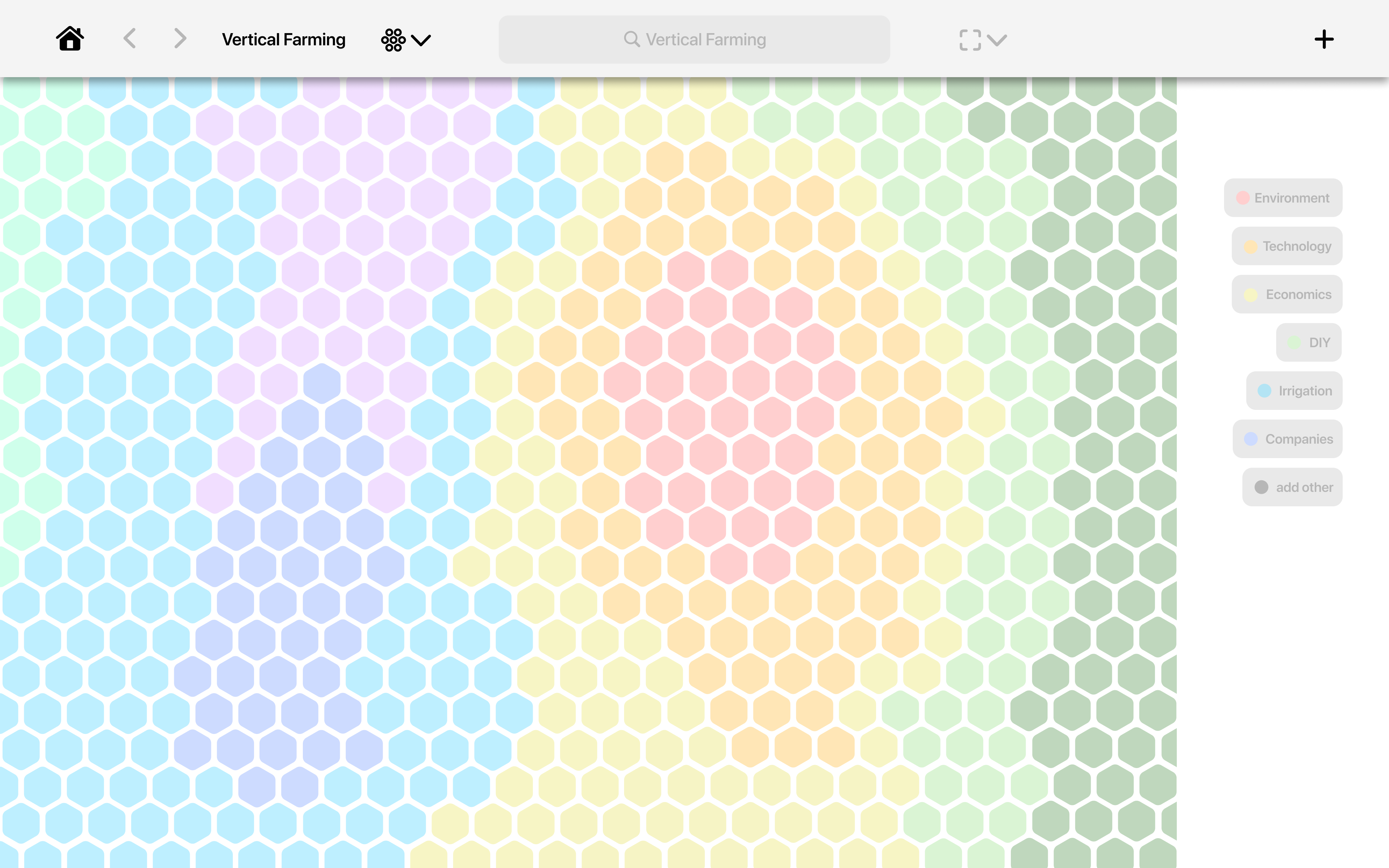
Task: Click the search magnifier icon
Action: coord(631,39)
